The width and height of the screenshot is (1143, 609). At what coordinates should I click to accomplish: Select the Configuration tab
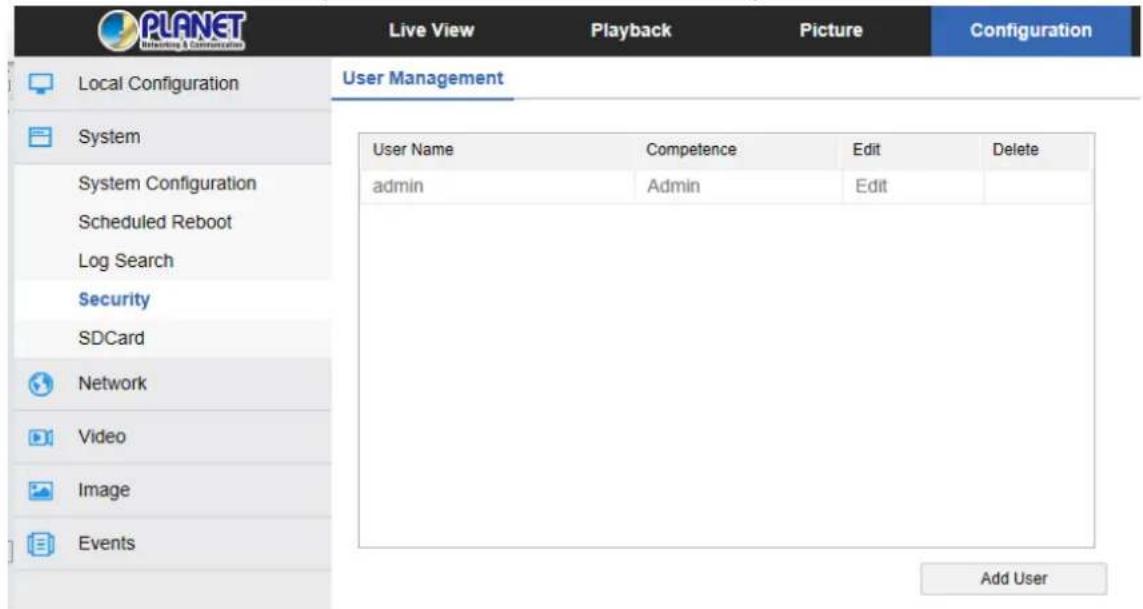[x=1031, y=31]
